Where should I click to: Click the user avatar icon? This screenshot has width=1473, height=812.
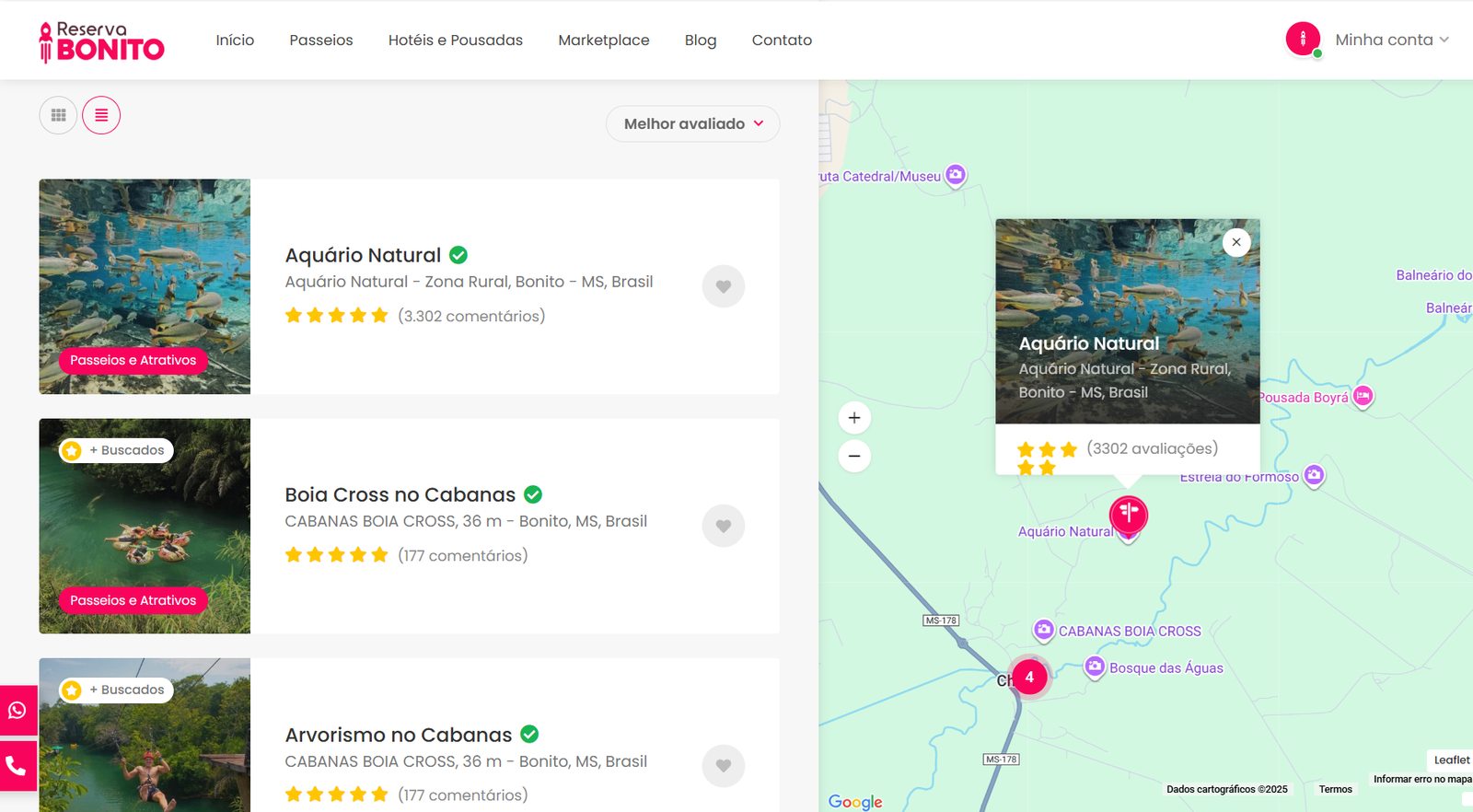coord(1303,40)
